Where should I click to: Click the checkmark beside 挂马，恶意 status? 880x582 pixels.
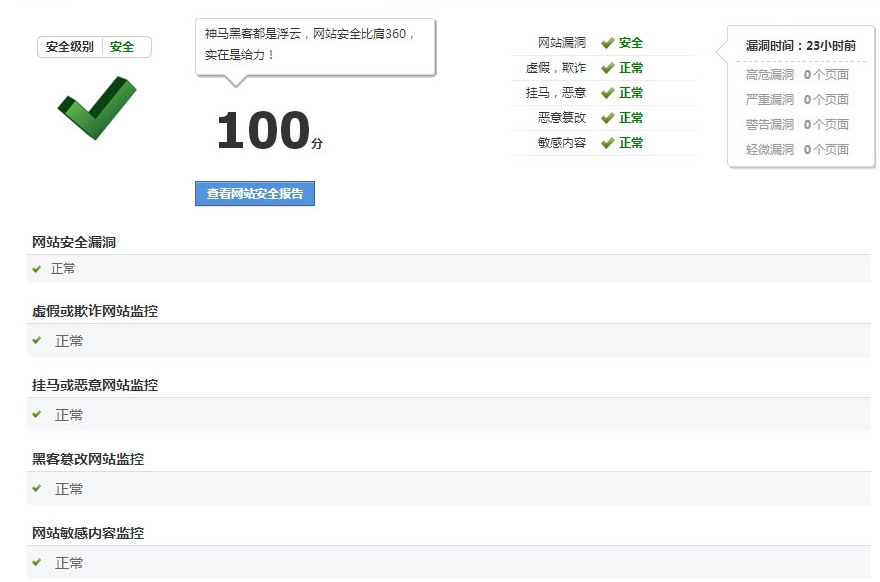pyautogui.click(x=607, y=93)
